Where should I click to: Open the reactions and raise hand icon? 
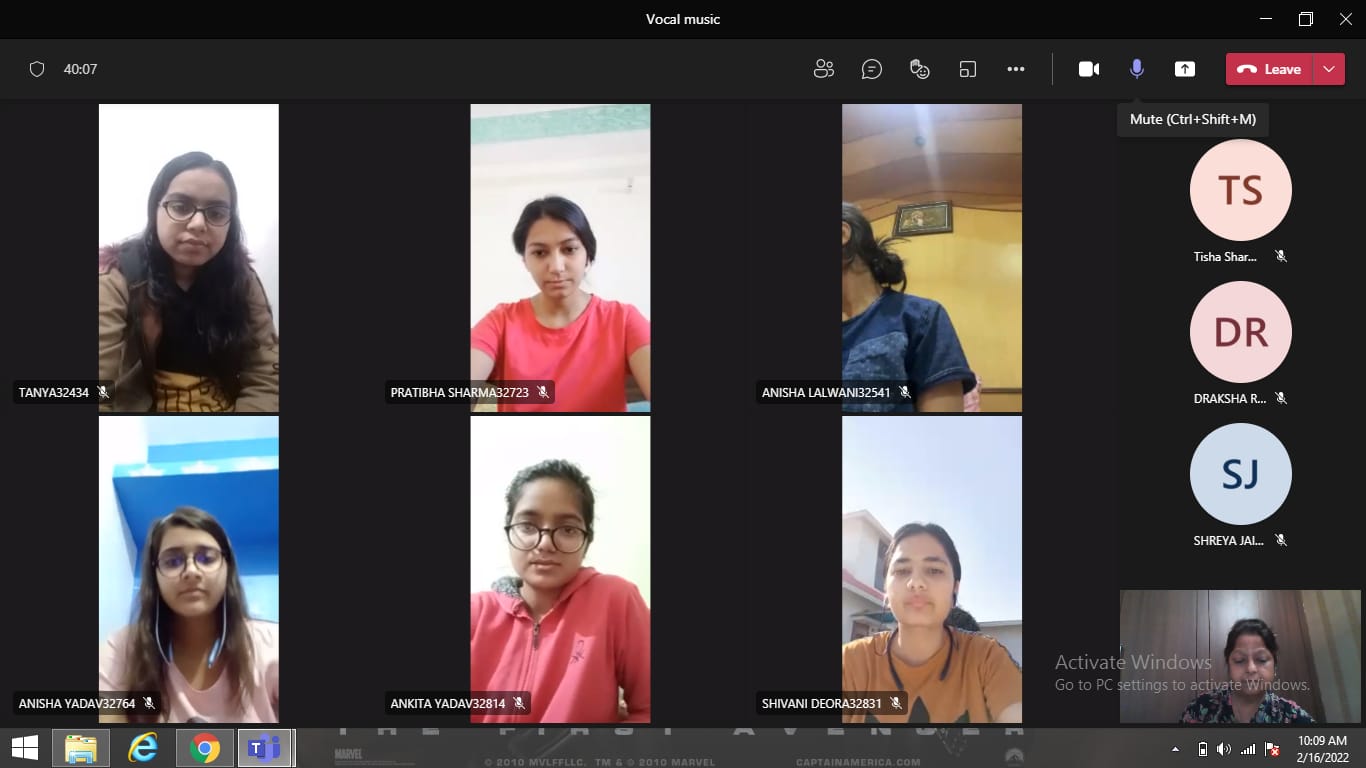coord(920,69)
